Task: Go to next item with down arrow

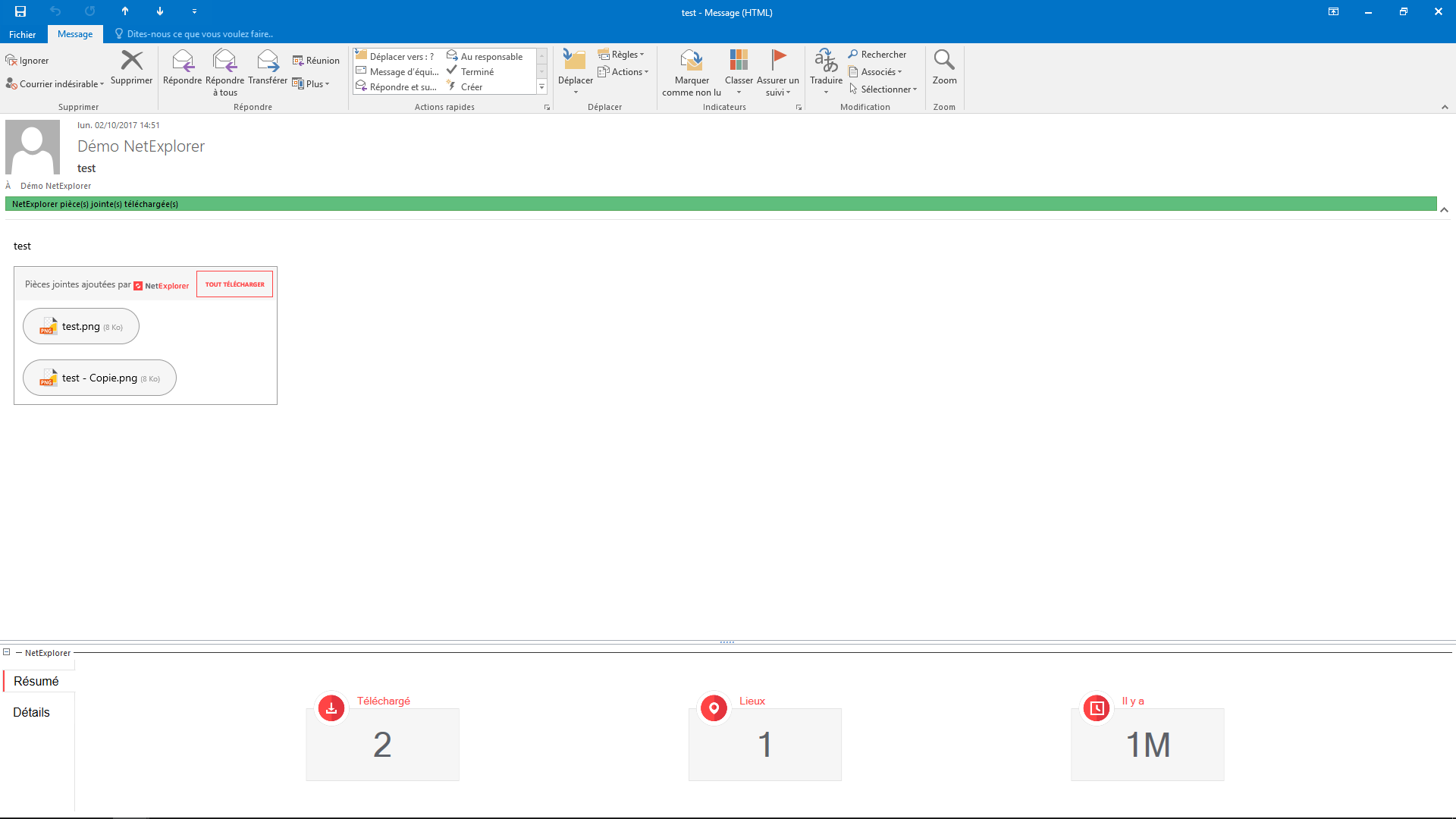Action: pos(160,11)
